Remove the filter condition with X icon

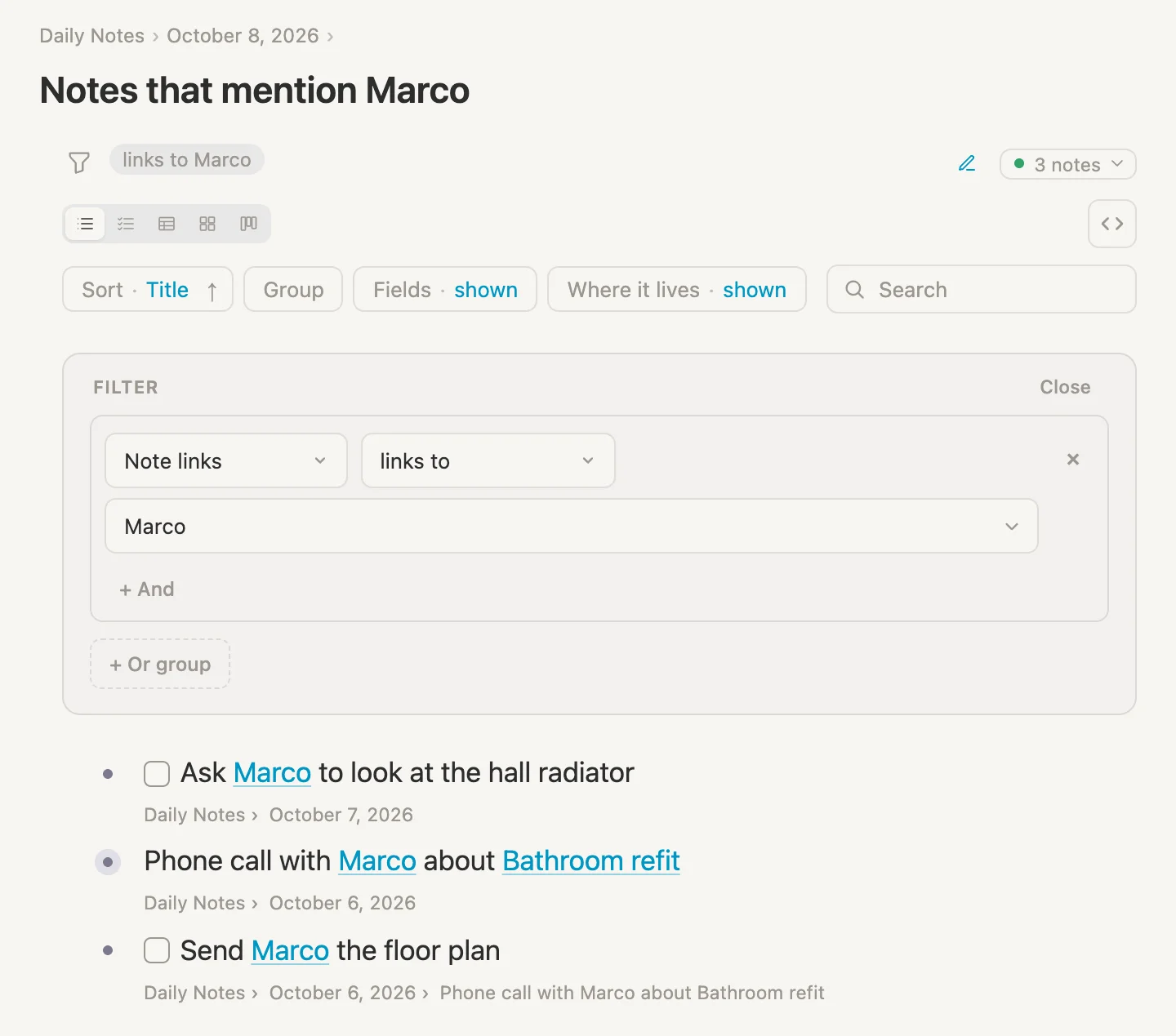pyautogui.click(x=1073, y=460)
